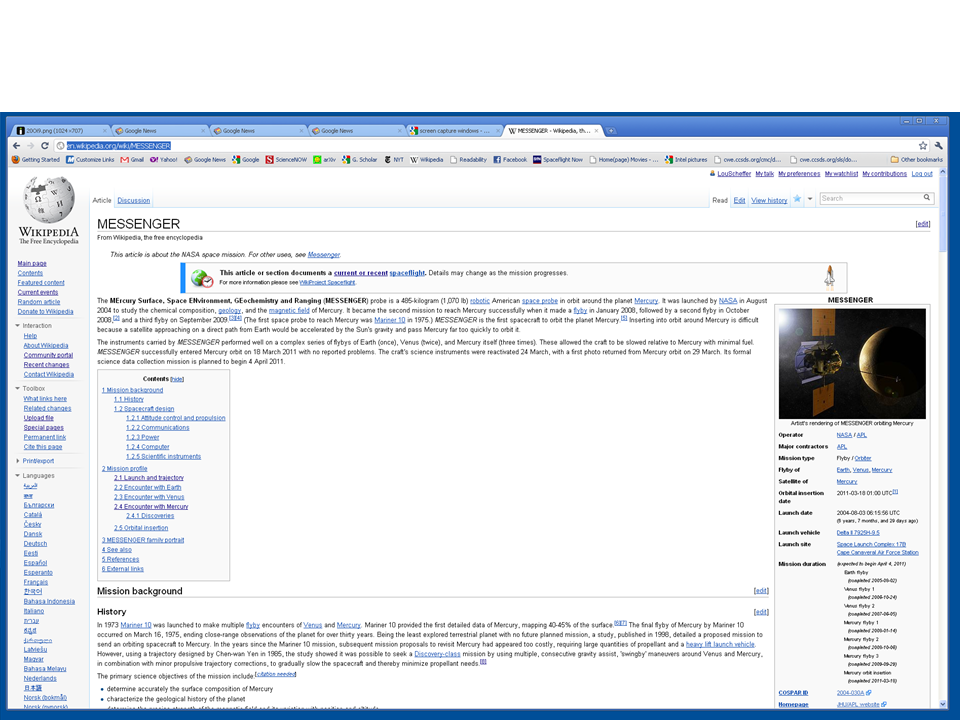Open the What links here toolbox link
Screen dimensions: 960x720
click(x=45, y=399)
